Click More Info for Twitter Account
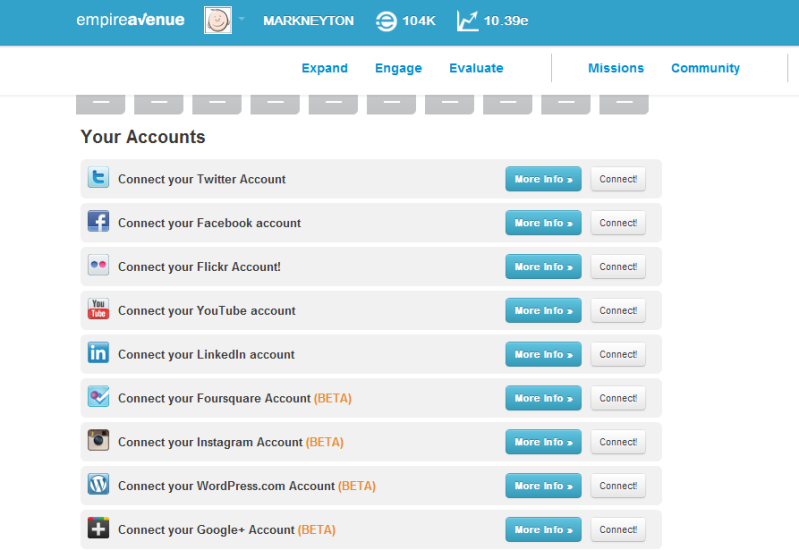 pos(543,179)
